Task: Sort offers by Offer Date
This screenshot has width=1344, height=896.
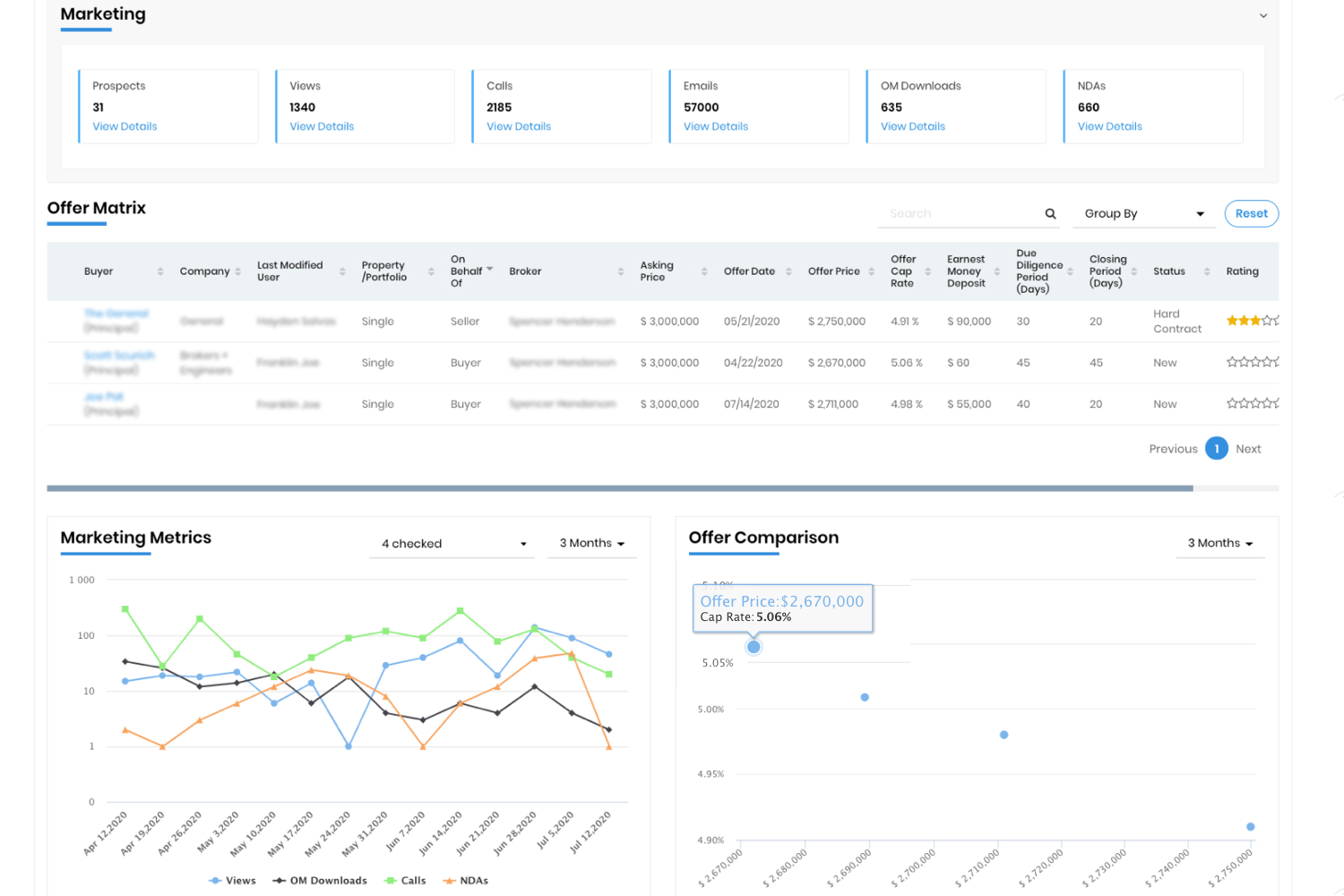Action: point(787,271)
